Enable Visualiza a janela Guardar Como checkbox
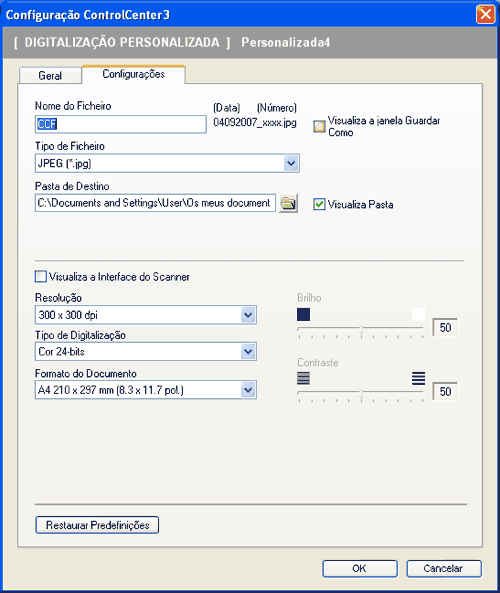Viewport: 500px width, 593px height. click(319, 126)
